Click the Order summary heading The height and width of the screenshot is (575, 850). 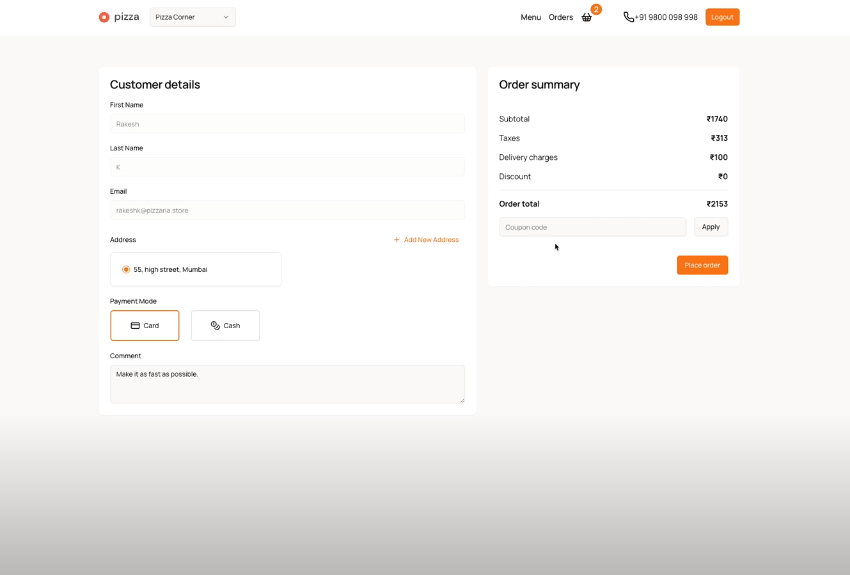pos(539,85)
